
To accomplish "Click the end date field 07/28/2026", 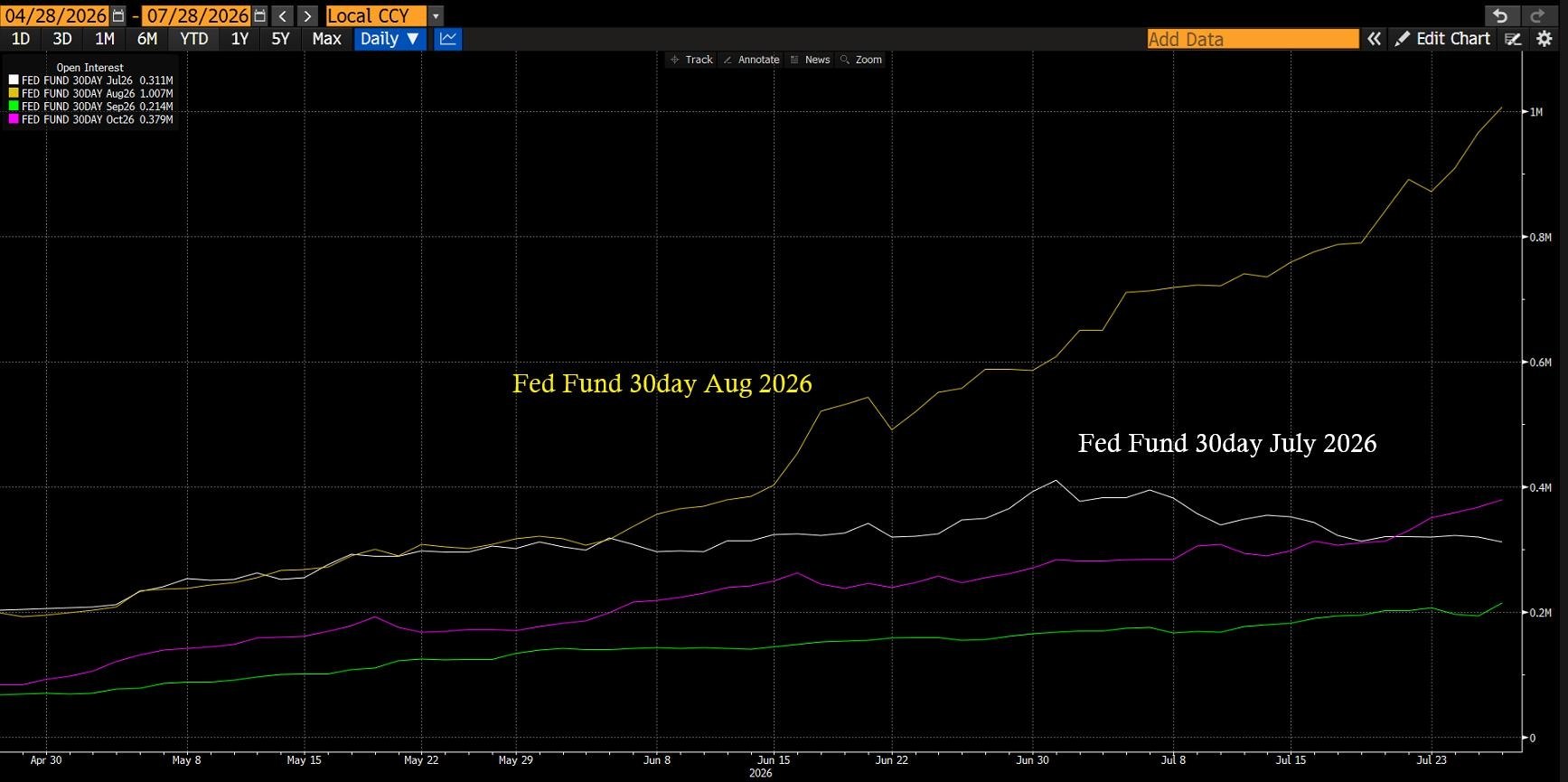I will [198, 16].
